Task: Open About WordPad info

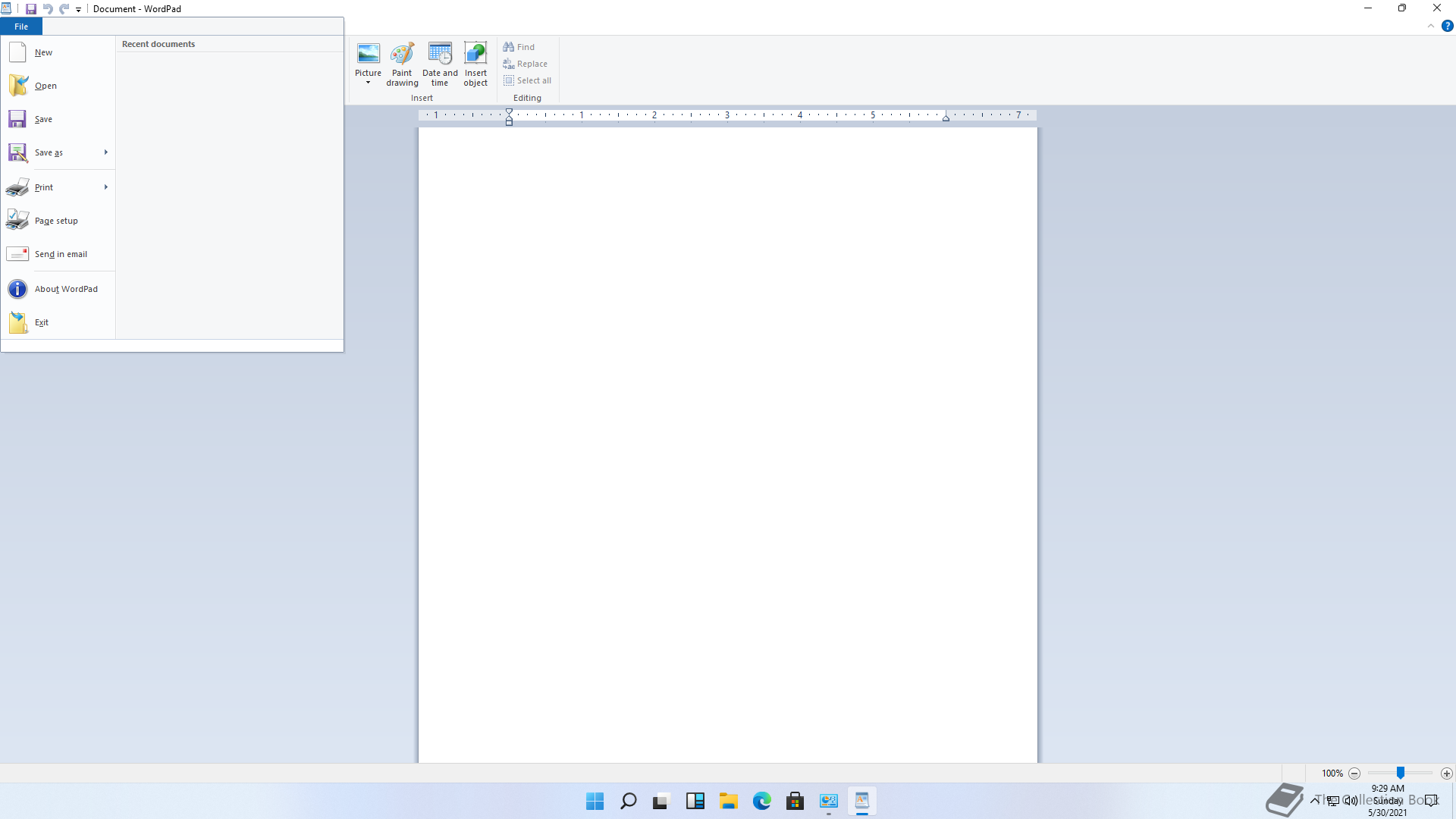Action: [58, 289]
